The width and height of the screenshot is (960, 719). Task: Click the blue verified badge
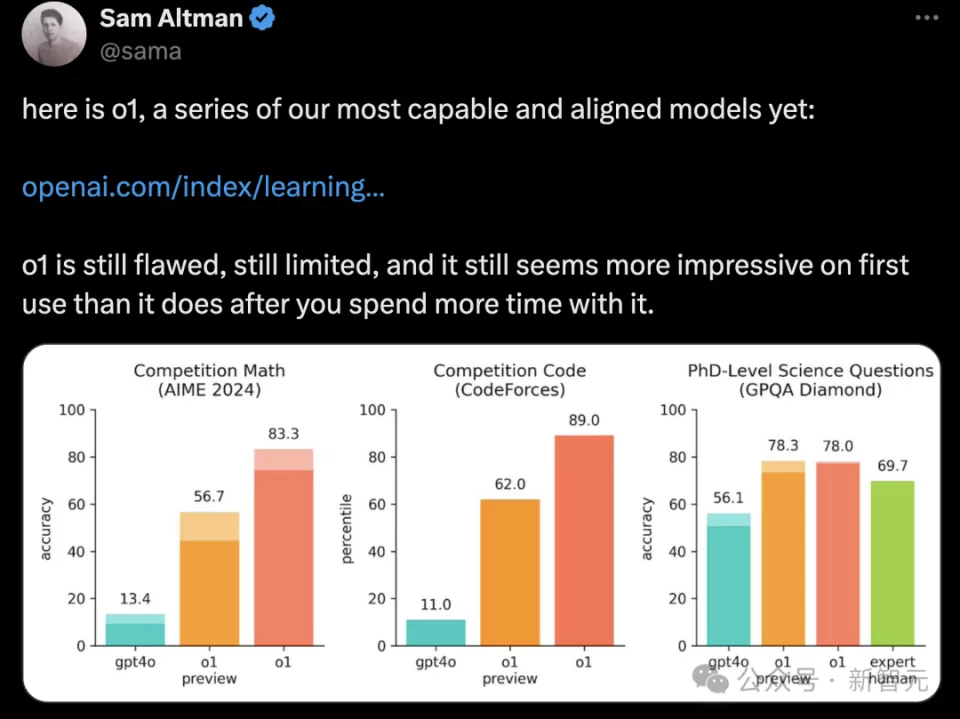coord(263,17)
